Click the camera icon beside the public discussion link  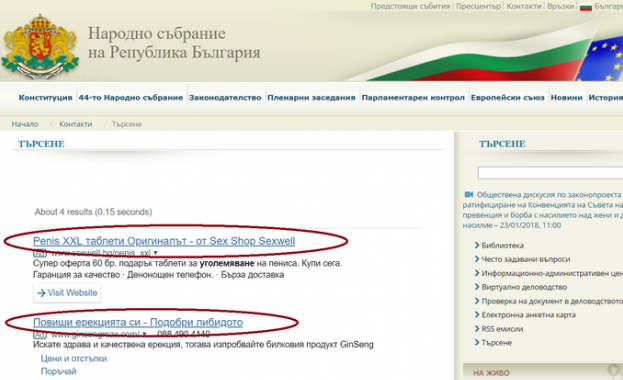click(x=469, y=194)
